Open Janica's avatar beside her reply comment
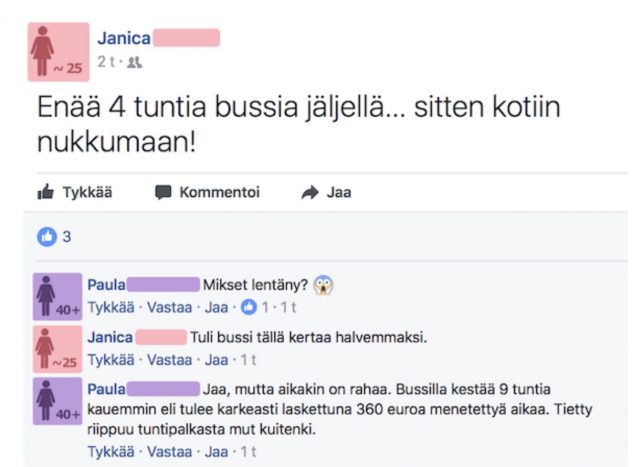The height and width of the screenshot is (467, 632). pyautogui.click(x=58, y=349)
